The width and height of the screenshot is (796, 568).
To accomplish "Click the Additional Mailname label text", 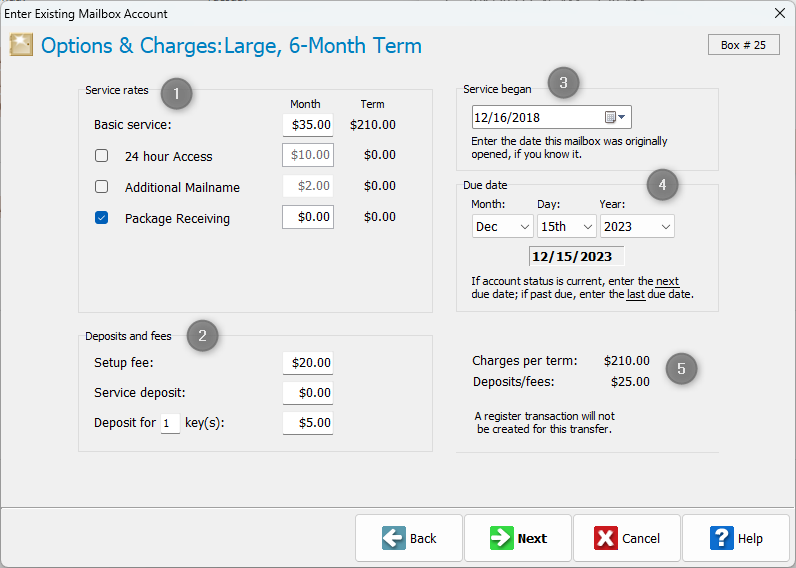I will coord(182,187).
